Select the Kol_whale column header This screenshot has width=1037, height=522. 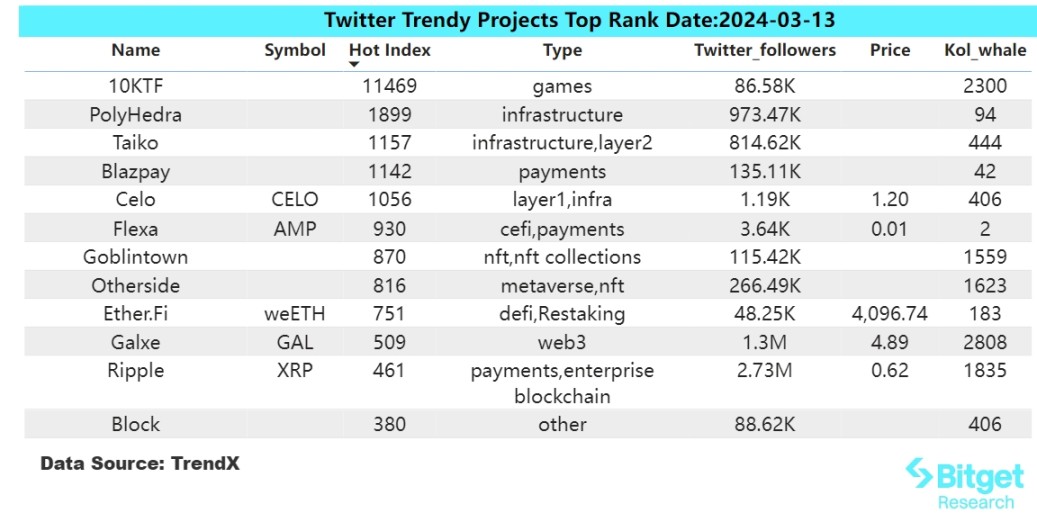click(985, 50)
